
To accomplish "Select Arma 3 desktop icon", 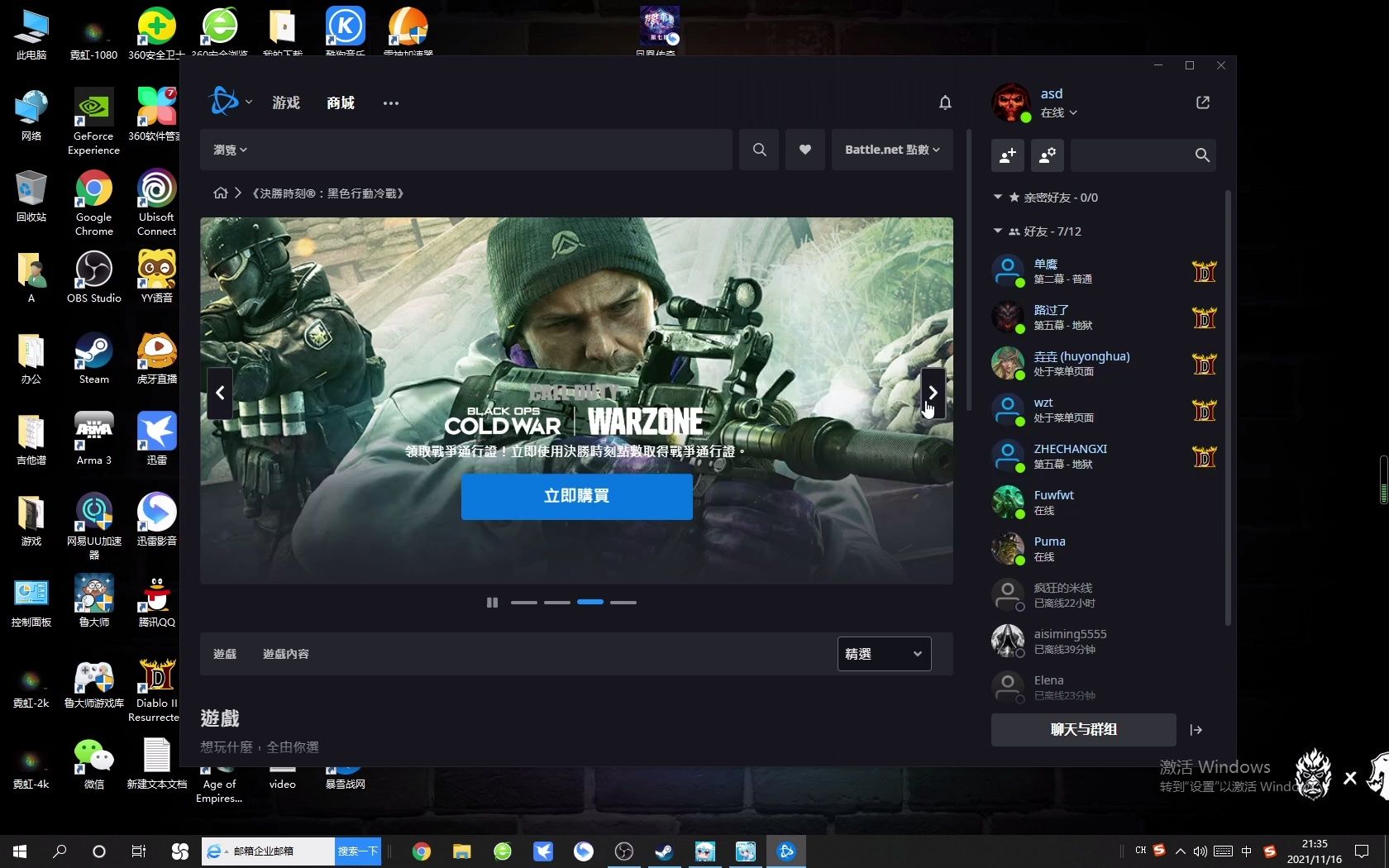I will pos(93,438).
